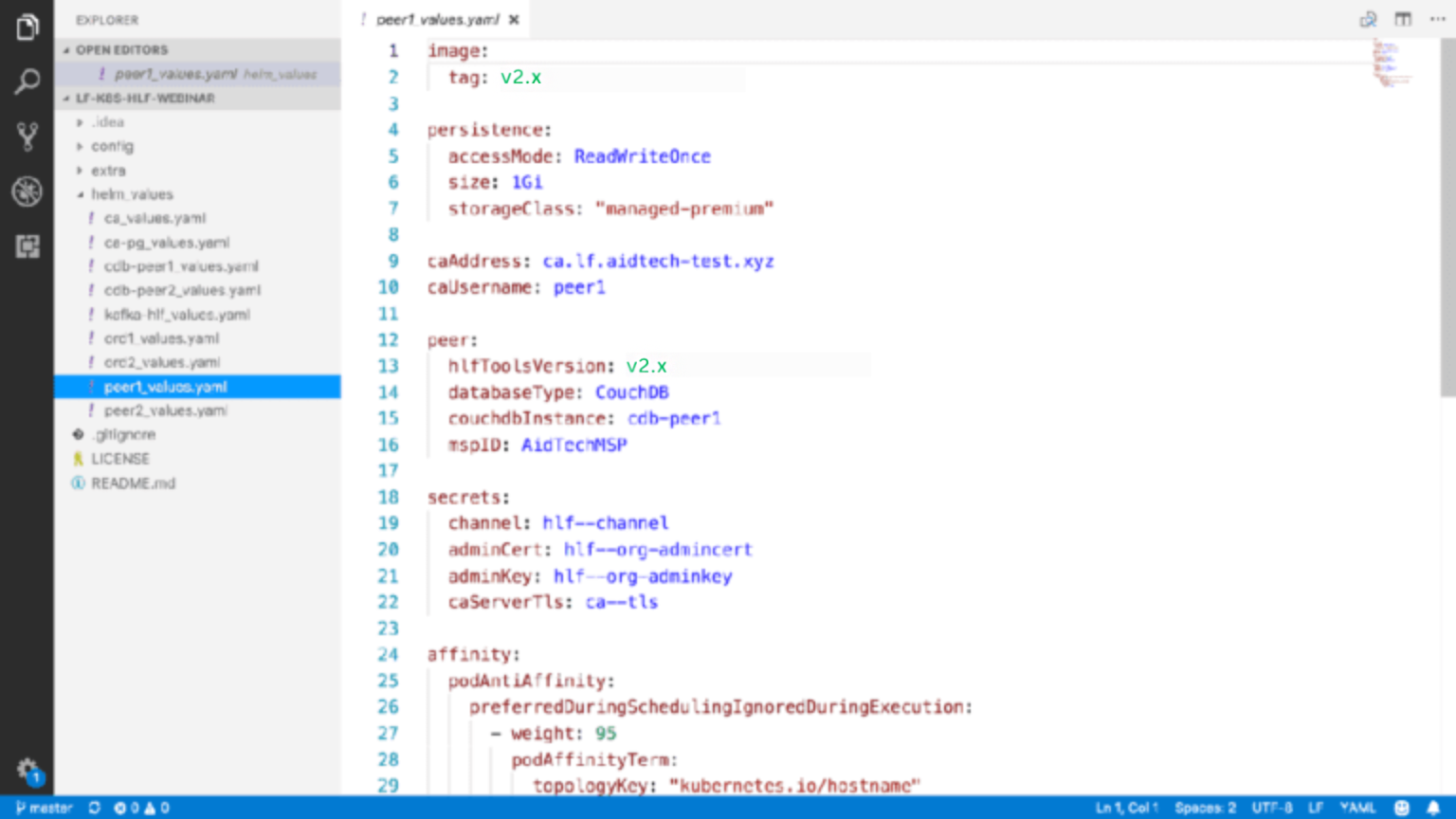This screenshot has height=819, width=1456.
Task: Open ca_values.yaml in the file tree
Action: 155,218
